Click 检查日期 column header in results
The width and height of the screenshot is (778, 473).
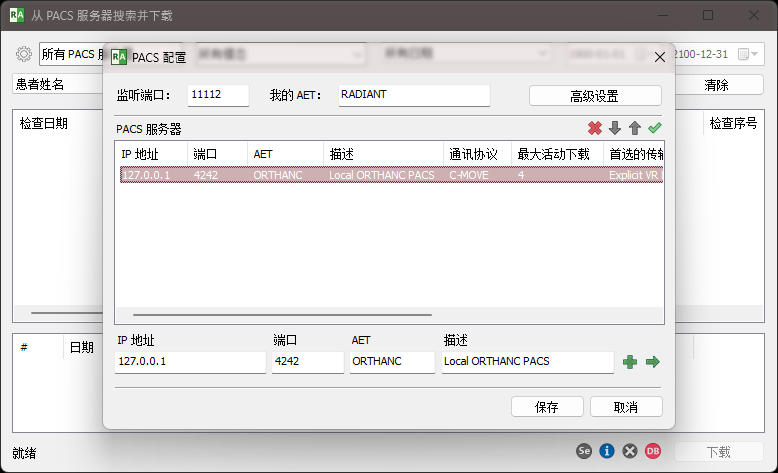44,123
